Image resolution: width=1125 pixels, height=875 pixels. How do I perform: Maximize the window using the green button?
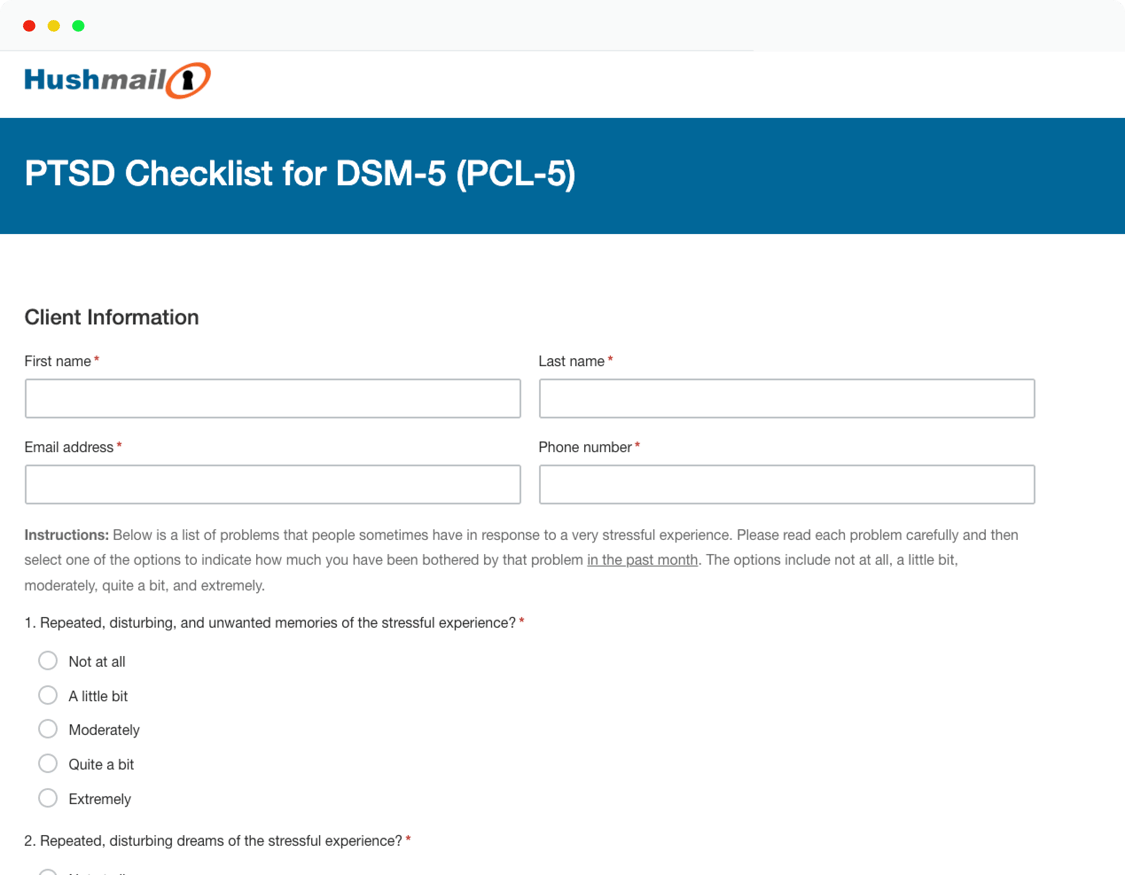pyautogui.click(x=78, y=26)
